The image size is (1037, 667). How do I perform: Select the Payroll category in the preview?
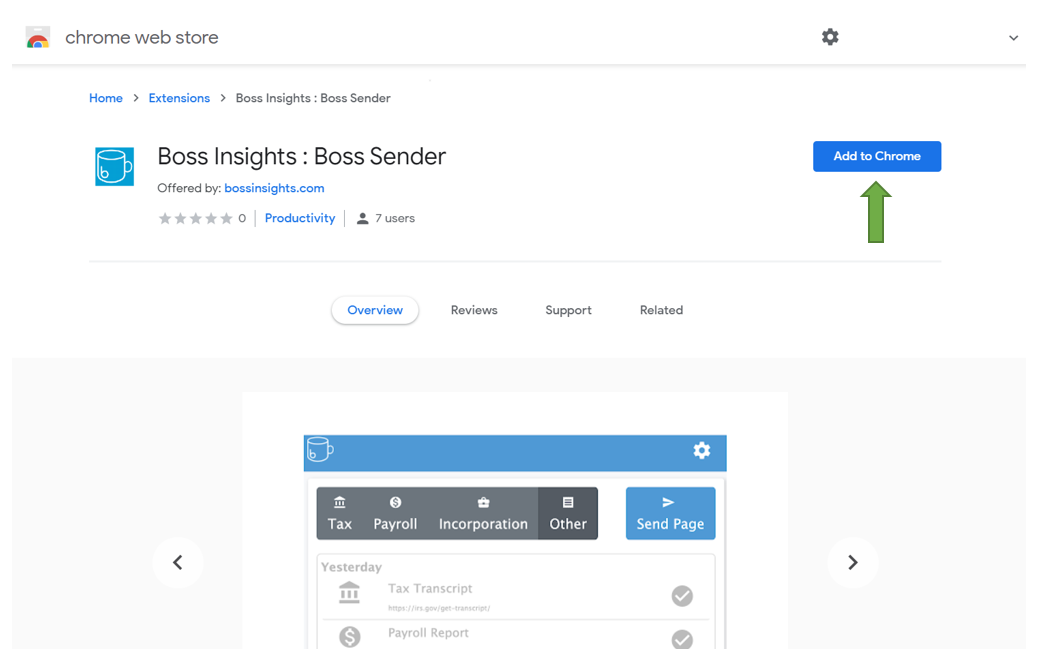(395, 514)
